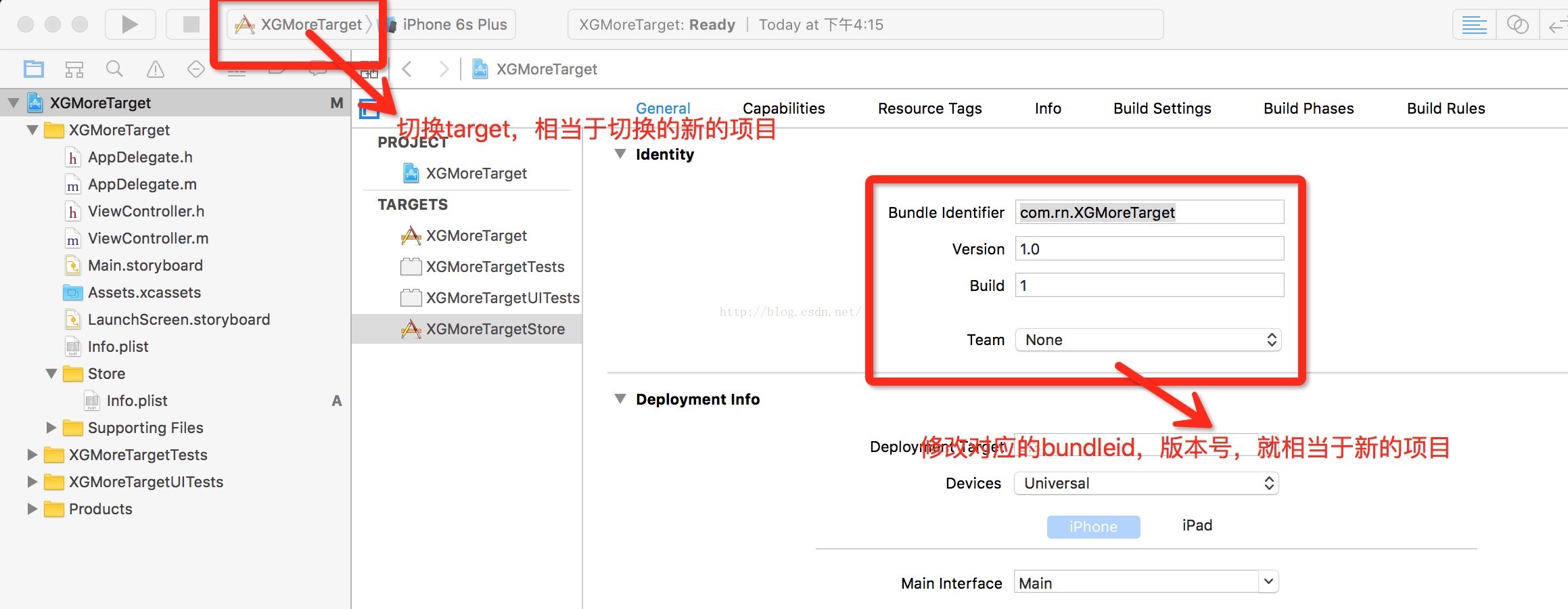The image size is (1568, 609).
Task: Expand the XGMoreTargetTests folder
Action: click(32, 455)
